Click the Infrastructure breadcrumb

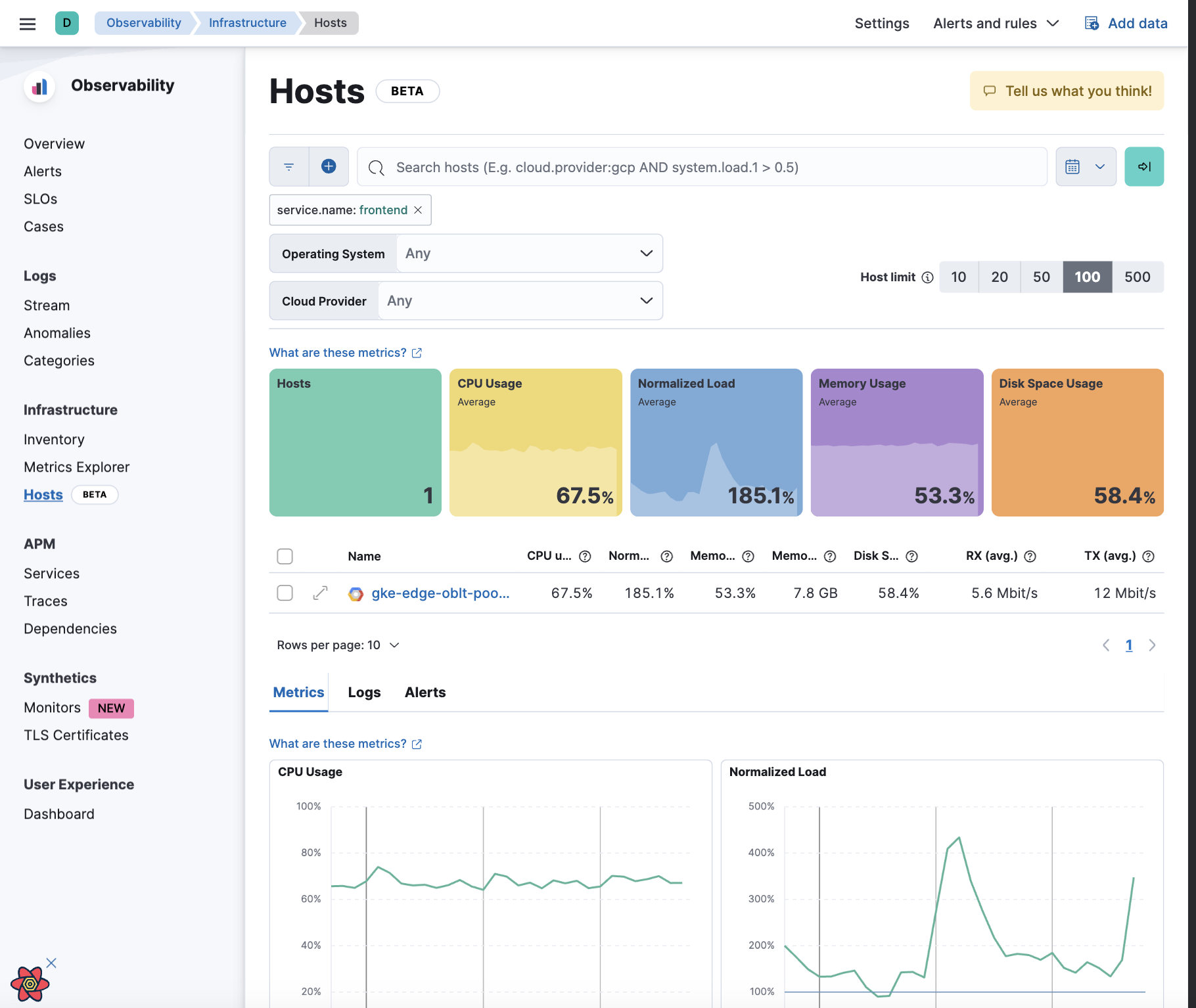pyautogui.click(x=247, y=23)
